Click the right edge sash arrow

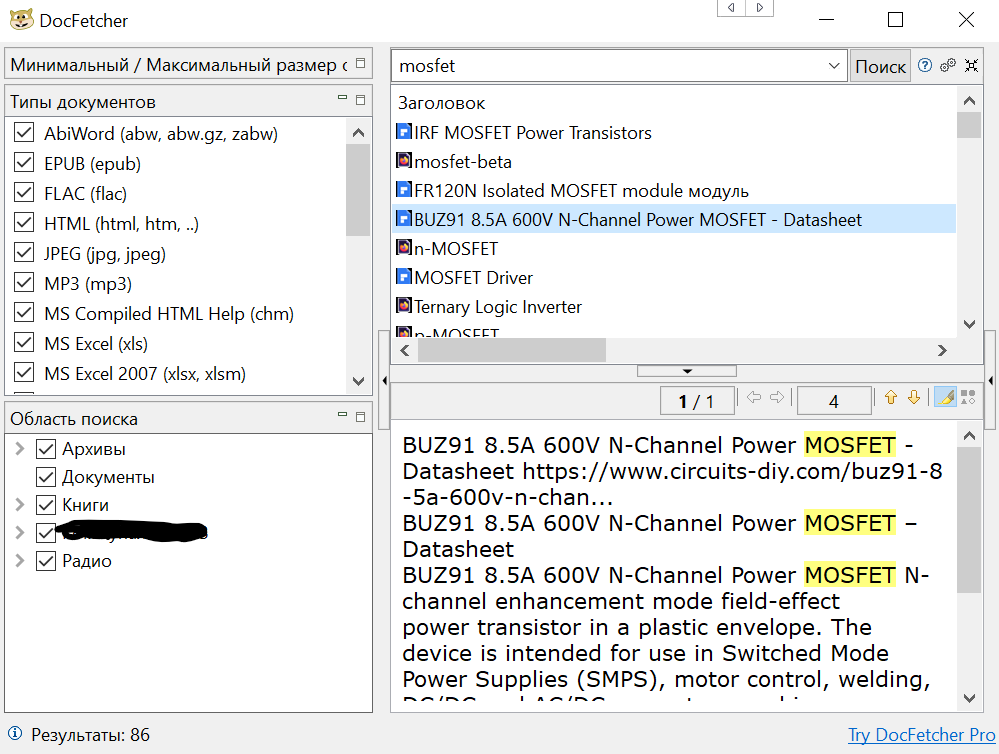[991, 381]
